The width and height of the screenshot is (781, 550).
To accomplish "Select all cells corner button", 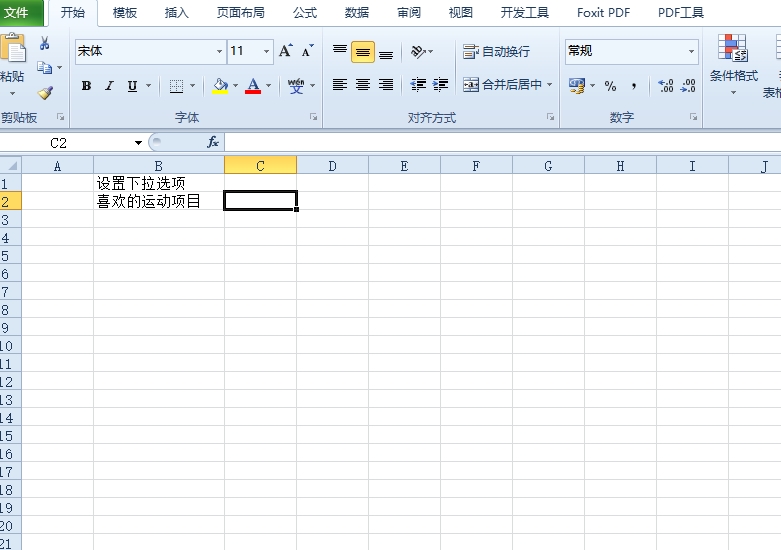I will (10, 165).
